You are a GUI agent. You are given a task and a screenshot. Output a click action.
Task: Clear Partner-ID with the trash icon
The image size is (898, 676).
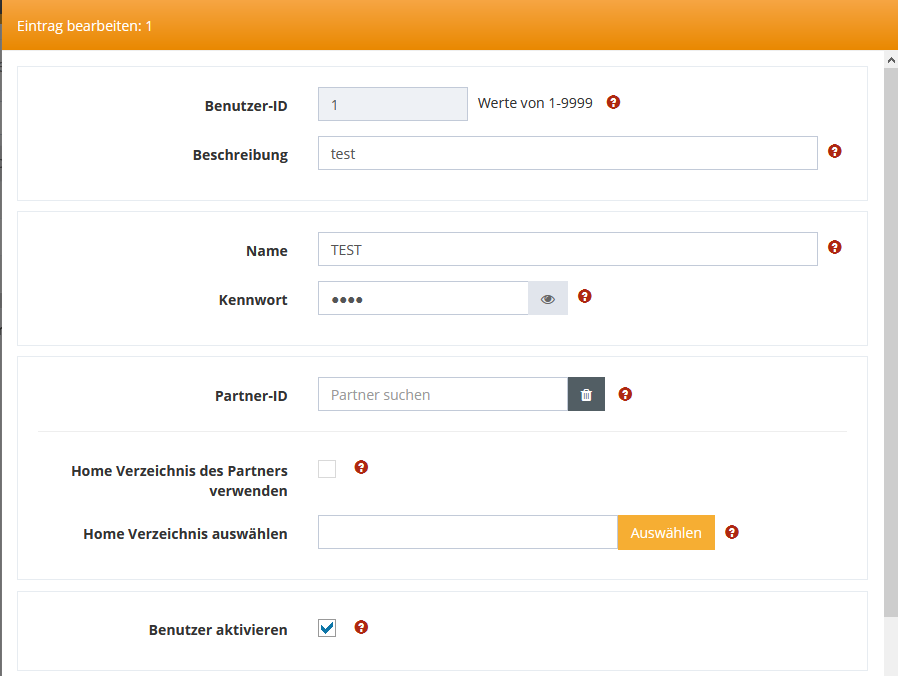(x=586, y=395)
